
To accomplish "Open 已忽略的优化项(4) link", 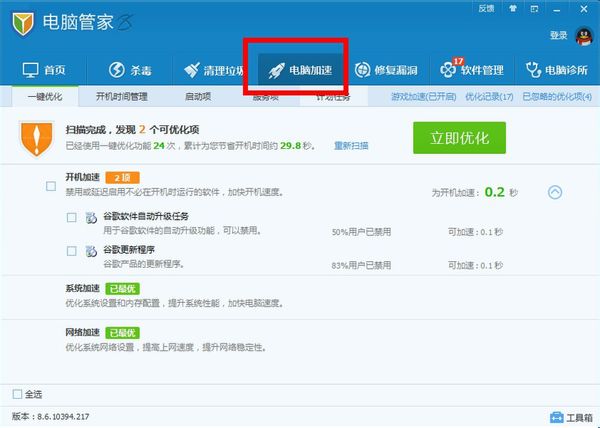I will pyautogui.click(x=557, y=97).
